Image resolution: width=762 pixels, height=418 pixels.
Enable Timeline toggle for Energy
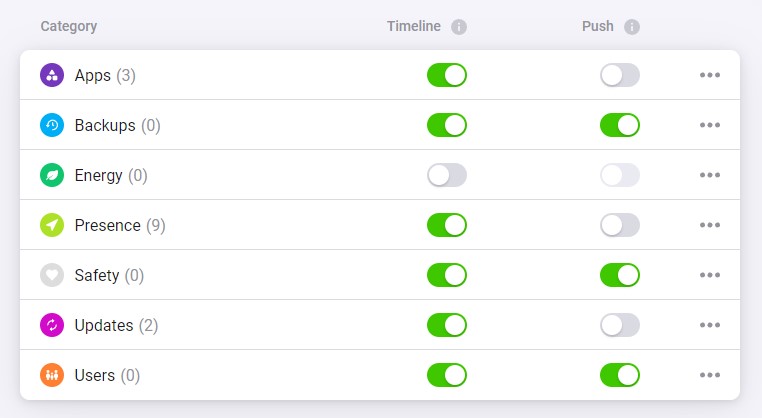(x=447, y=175)
